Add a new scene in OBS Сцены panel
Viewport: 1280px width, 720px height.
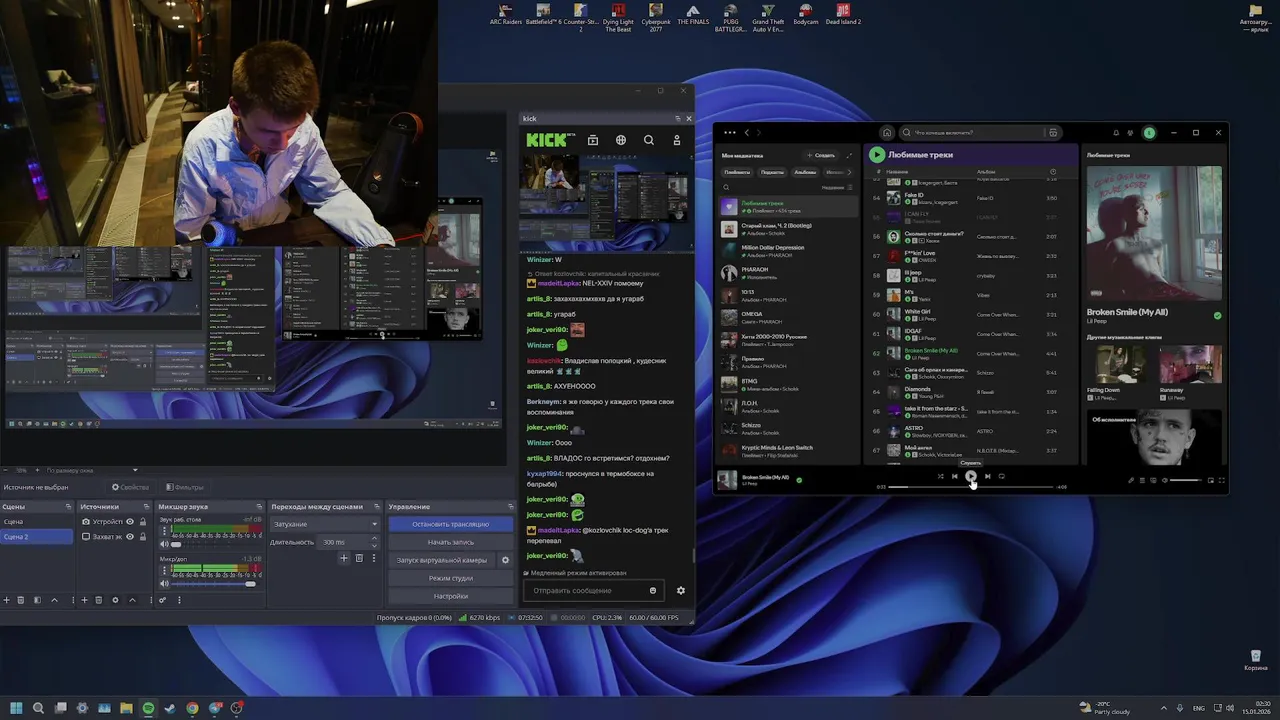click(6, 600)
